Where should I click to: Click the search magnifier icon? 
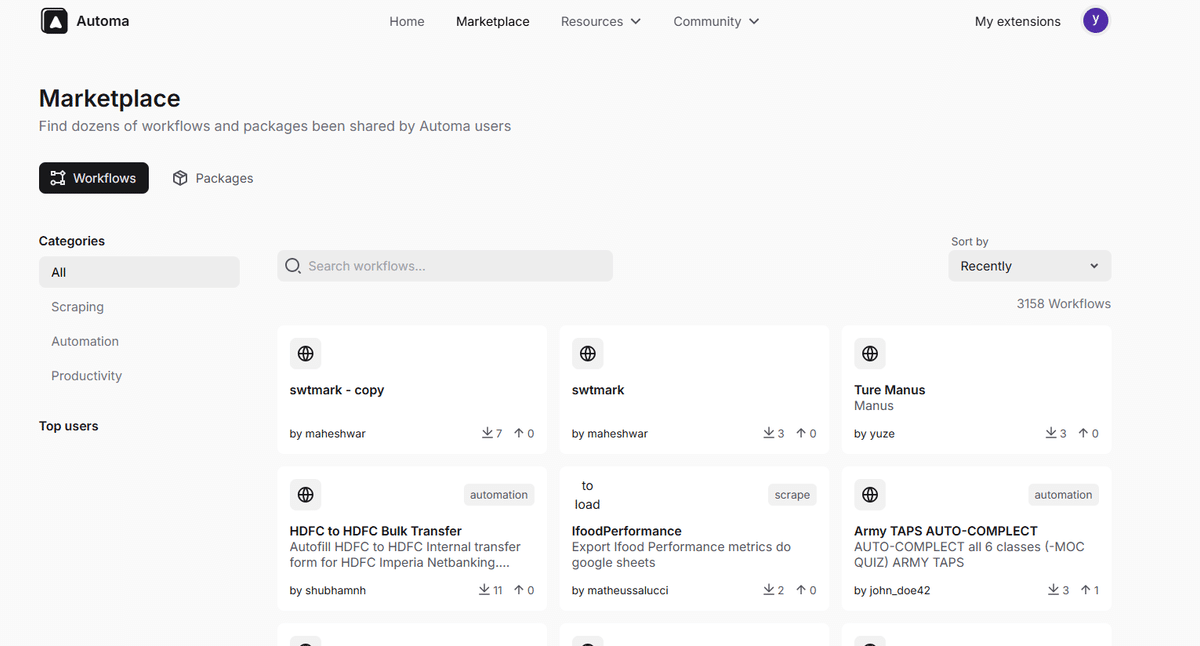pyautogui.click(x=293, y=266)
